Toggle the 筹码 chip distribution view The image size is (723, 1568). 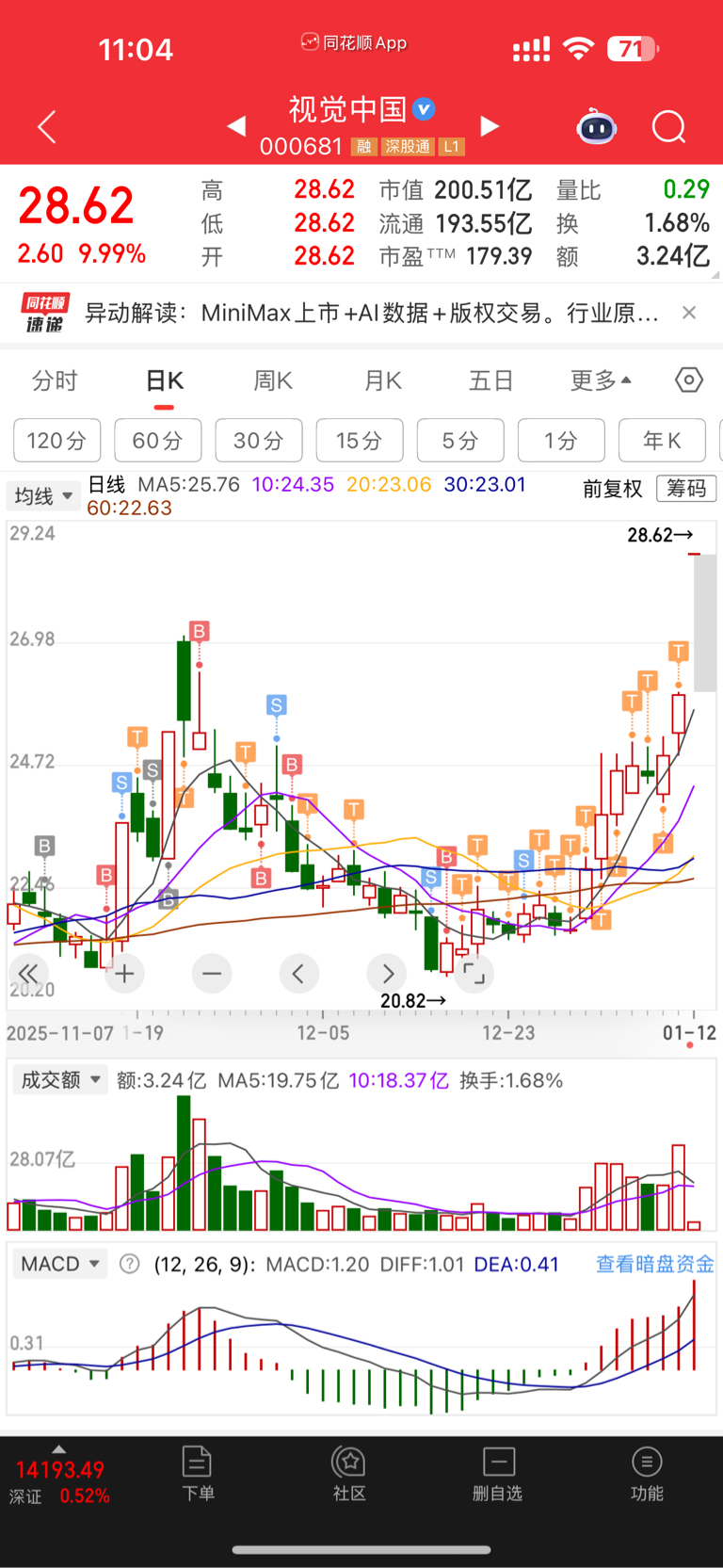[686, 488]
